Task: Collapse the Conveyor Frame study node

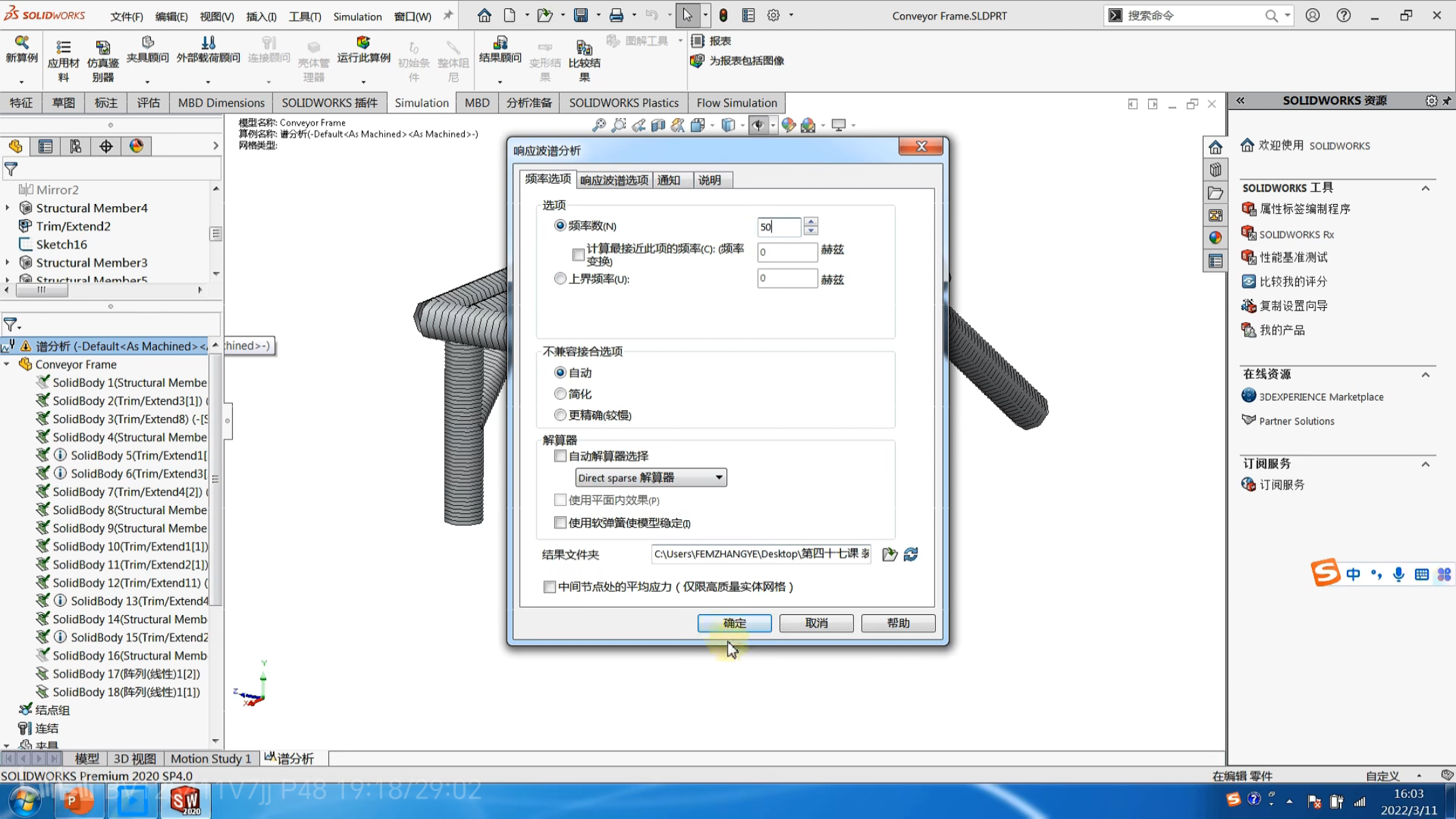Action: click(x=7, y=364)
